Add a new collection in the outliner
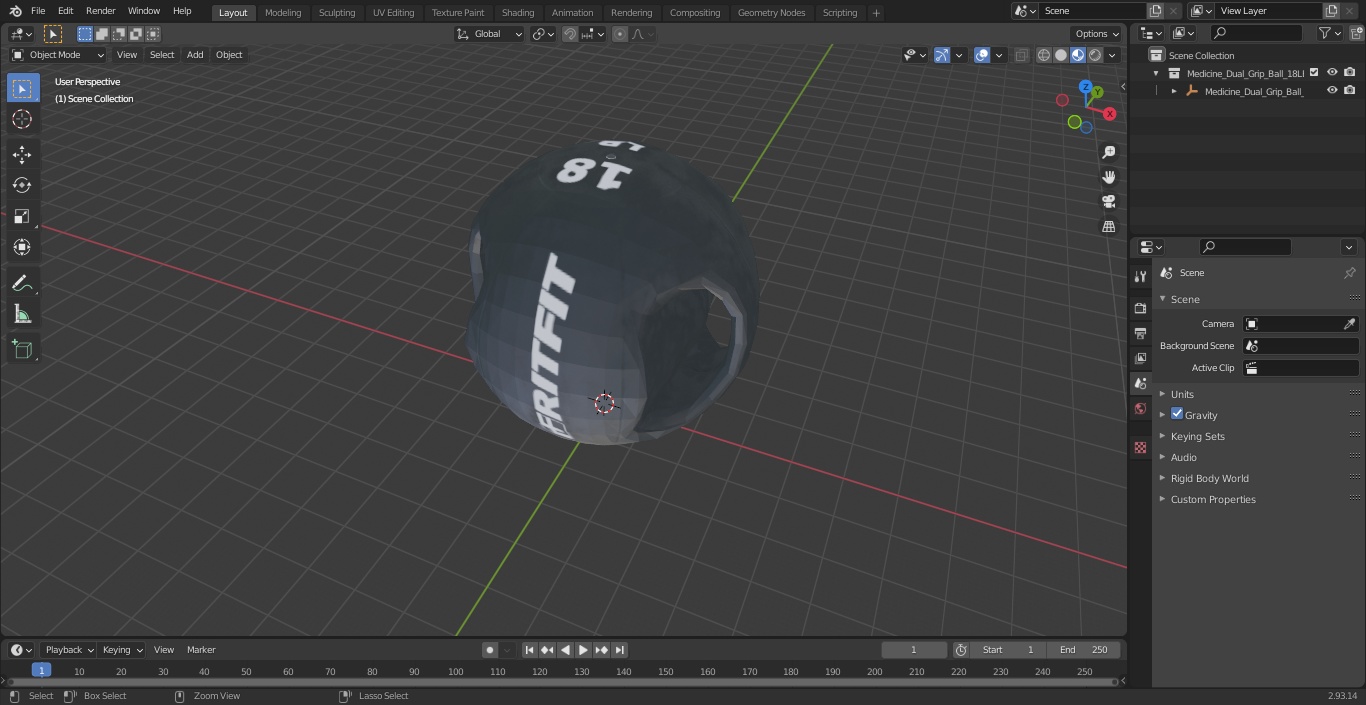 point(1356,33)
